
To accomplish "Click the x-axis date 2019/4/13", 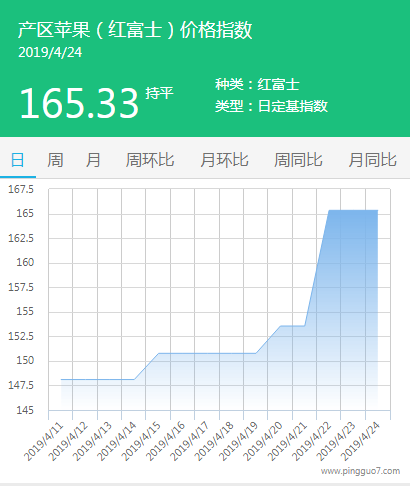I will pos(92,442).
